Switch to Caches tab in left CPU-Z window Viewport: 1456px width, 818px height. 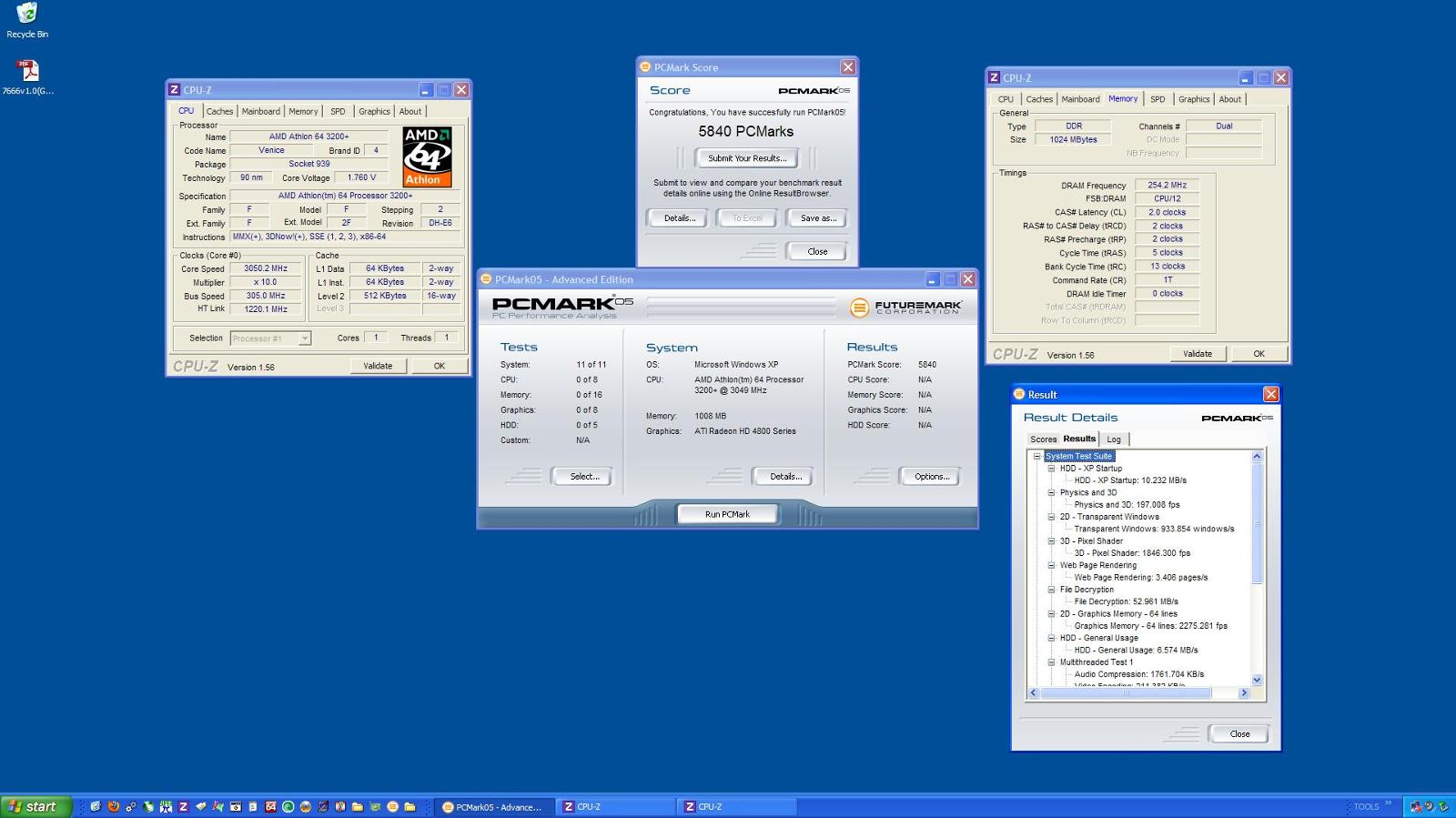219,111
